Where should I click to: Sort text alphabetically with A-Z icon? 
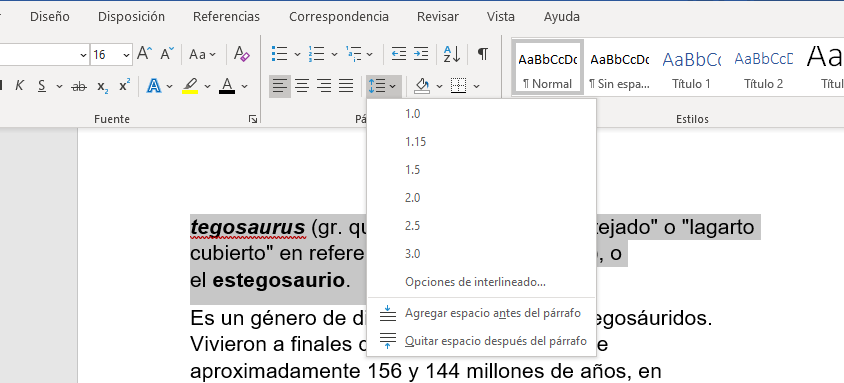[x=452, y=54]
